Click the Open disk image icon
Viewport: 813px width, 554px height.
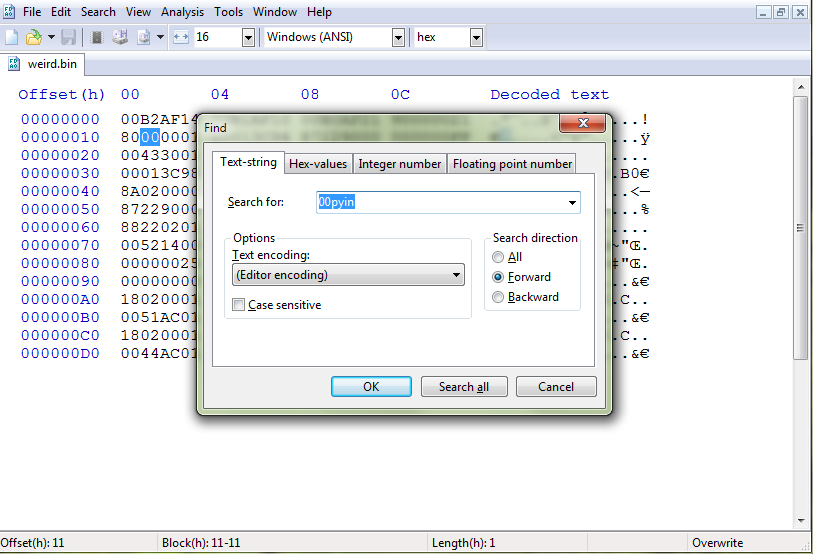(x=144, y=37)
